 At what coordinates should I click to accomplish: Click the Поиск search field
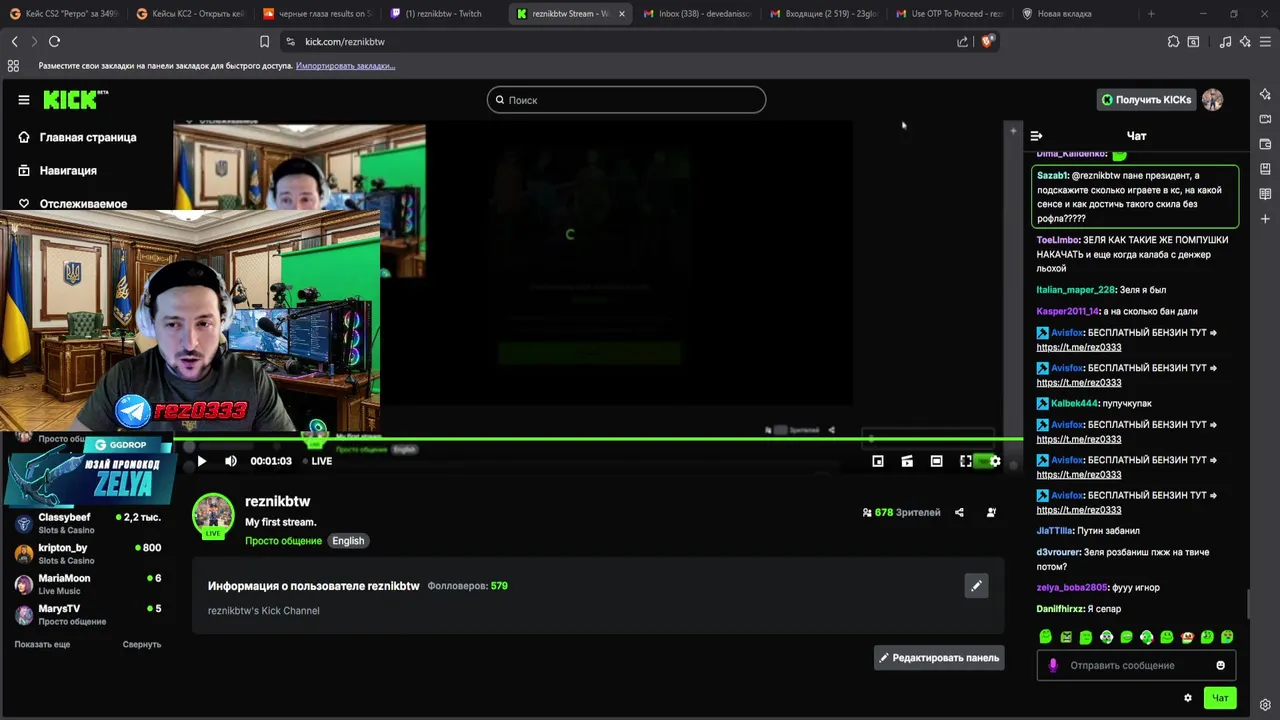626,100
